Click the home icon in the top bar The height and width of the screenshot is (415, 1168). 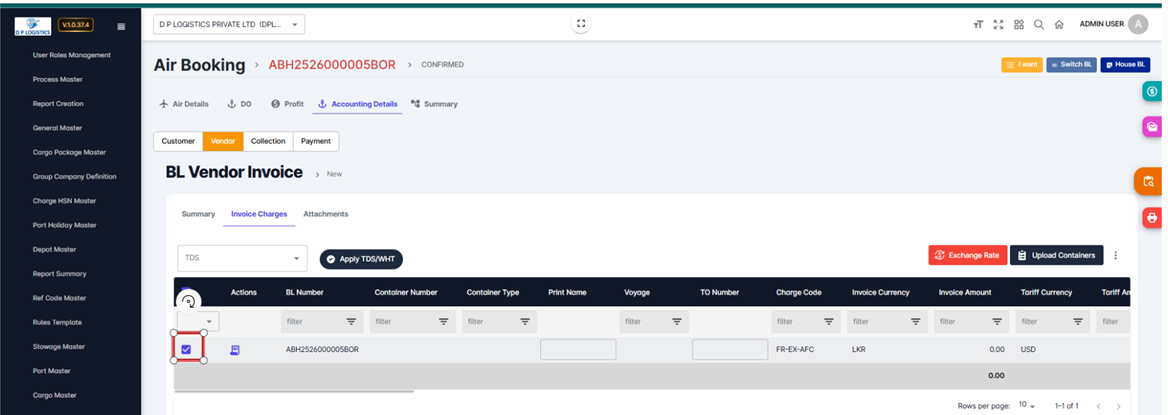[1059, 25]
